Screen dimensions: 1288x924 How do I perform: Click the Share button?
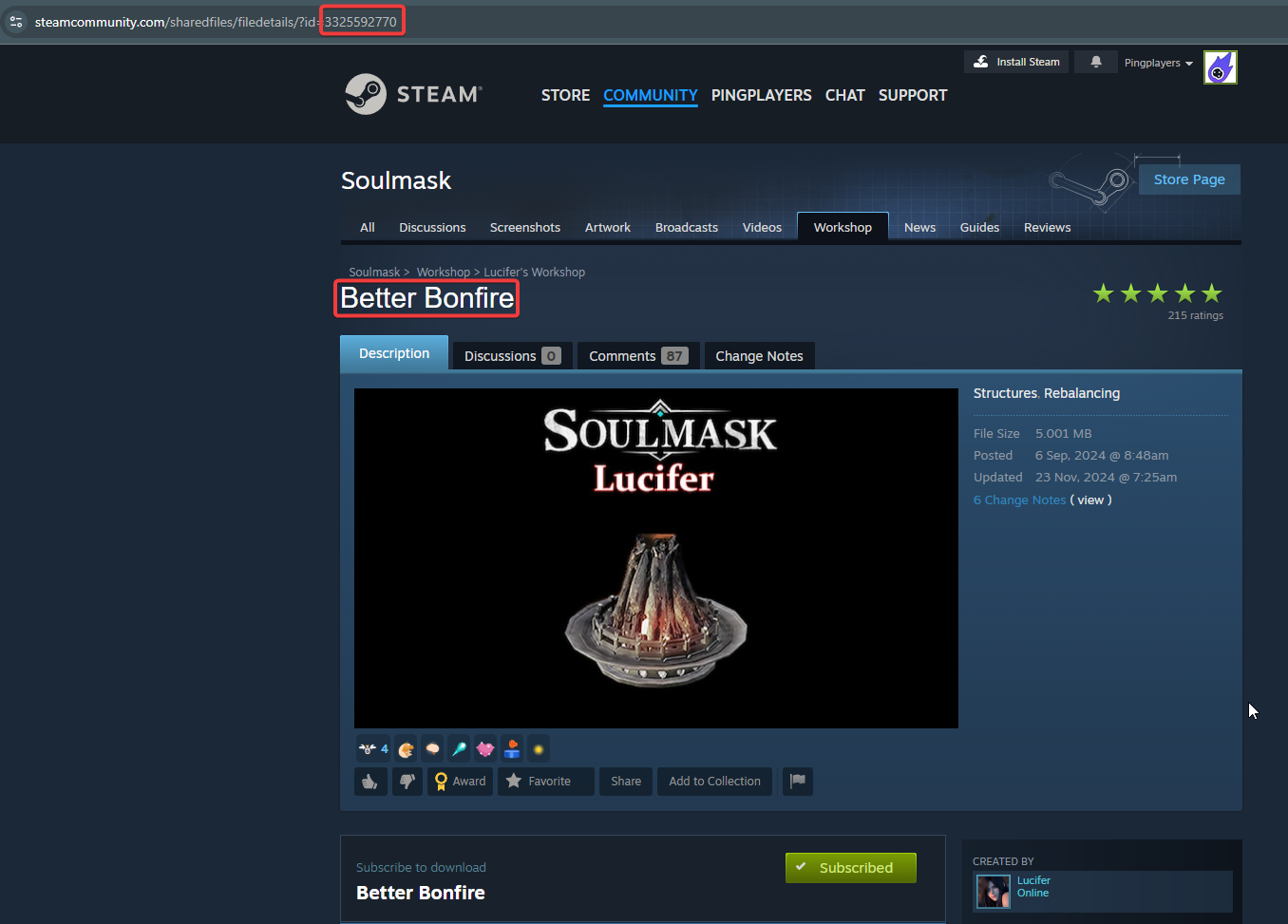point(626,782)
